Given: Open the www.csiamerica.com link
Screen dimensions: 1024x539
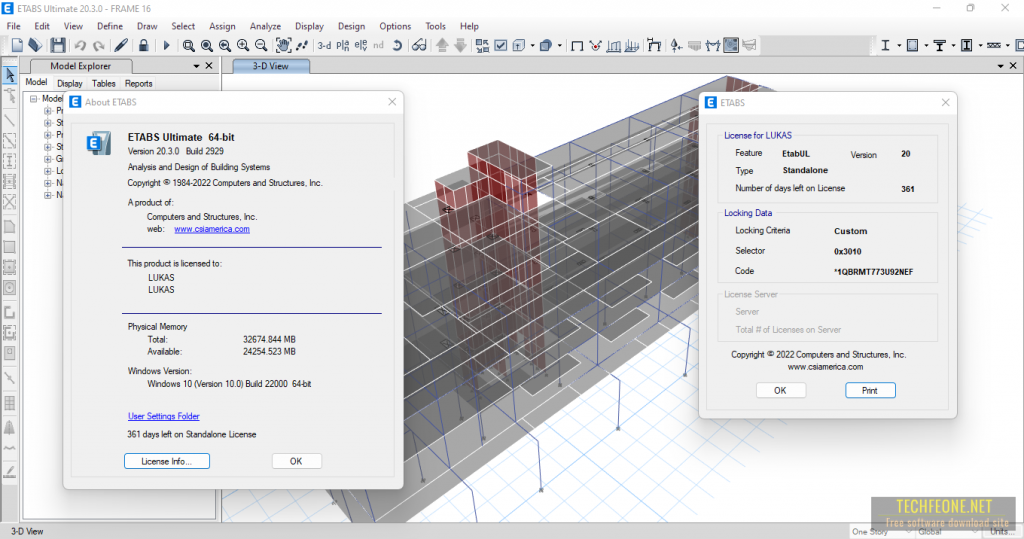Looking at the screenshot, I should [x=212, y=229].
